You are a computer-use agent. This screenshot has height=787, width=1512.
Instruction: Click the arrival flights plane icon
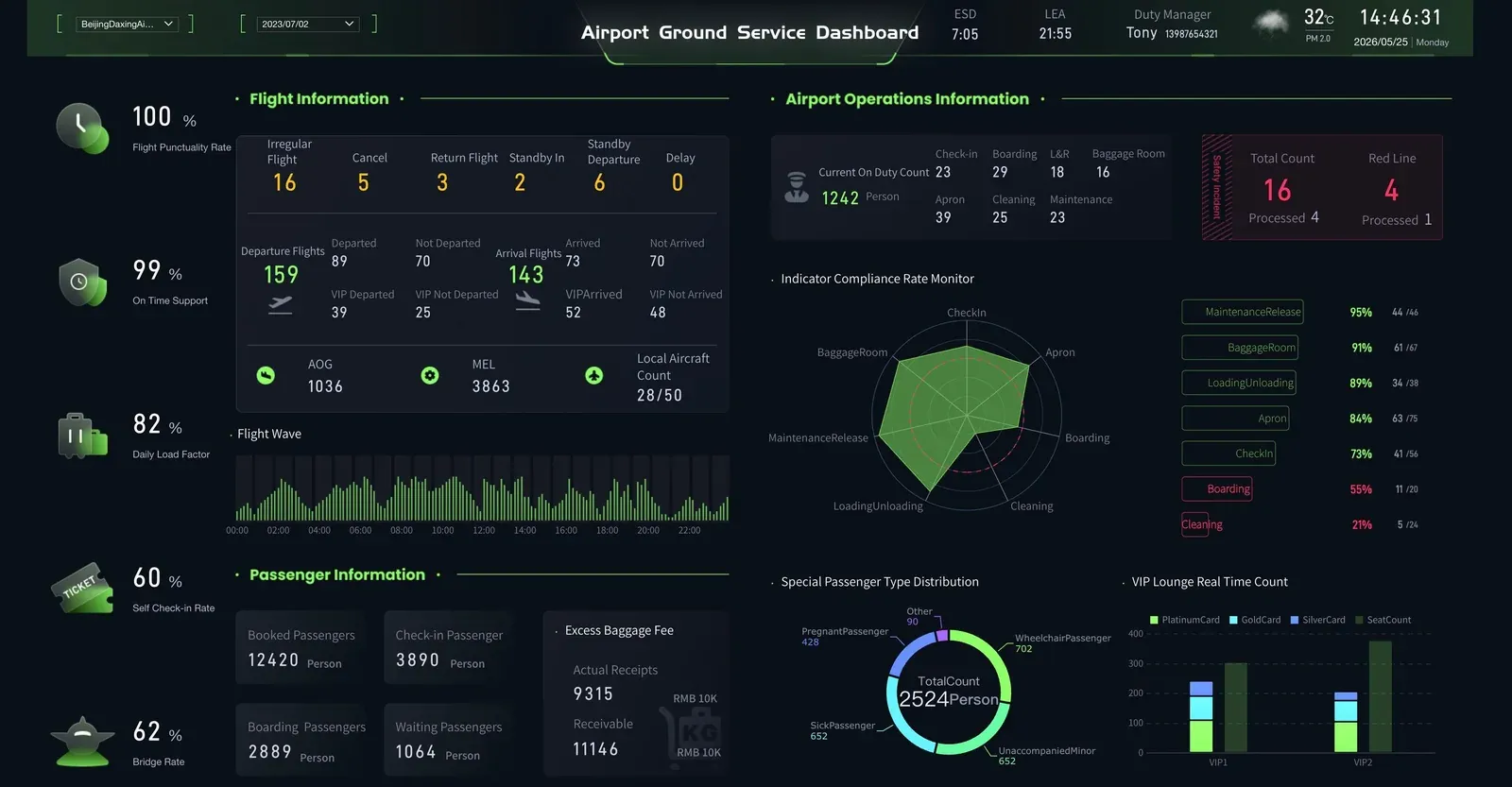(x=527, y=300)
